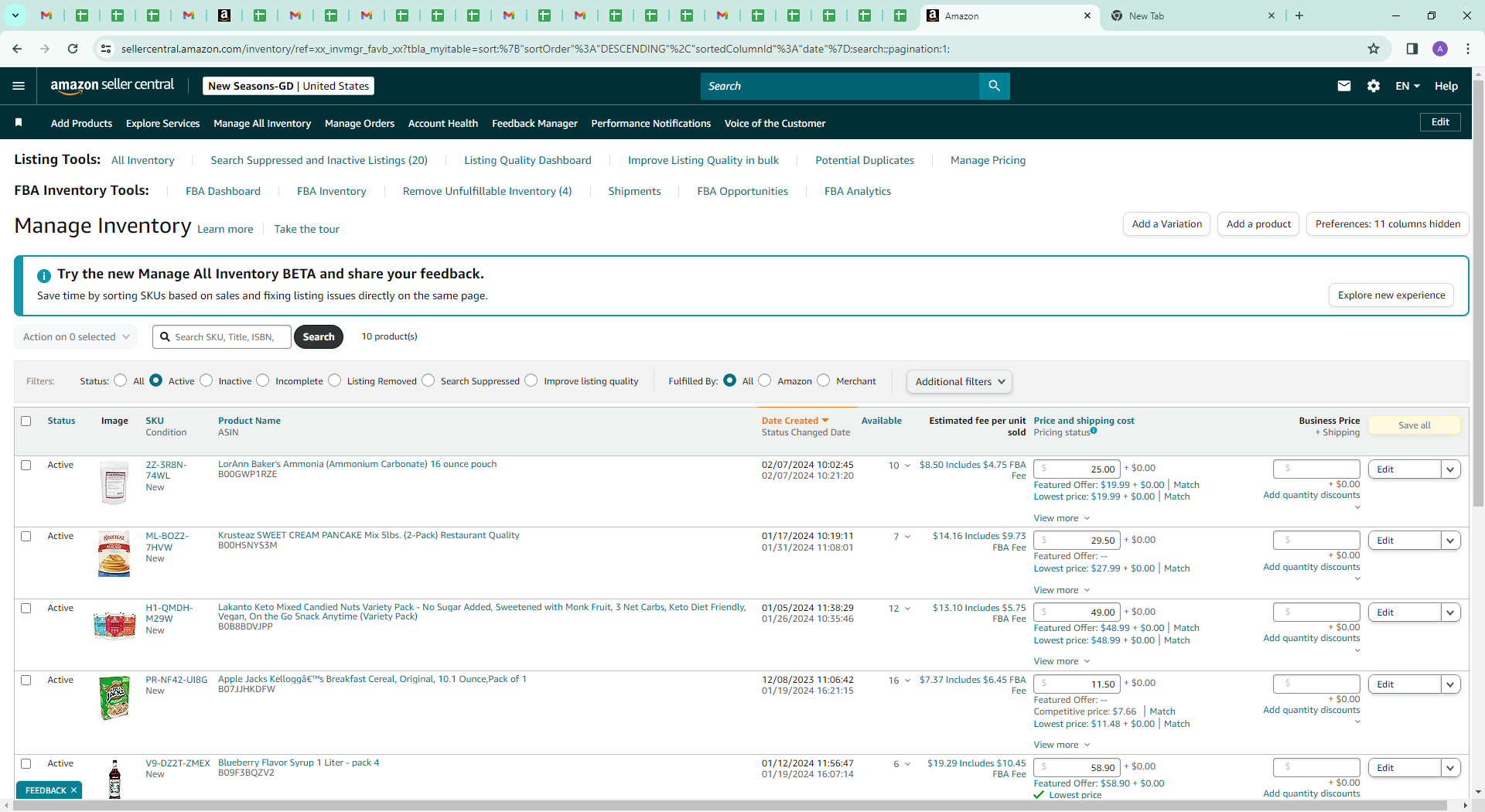Select the Inactive status filter
1485x812 pixels.
click(207, 380)
